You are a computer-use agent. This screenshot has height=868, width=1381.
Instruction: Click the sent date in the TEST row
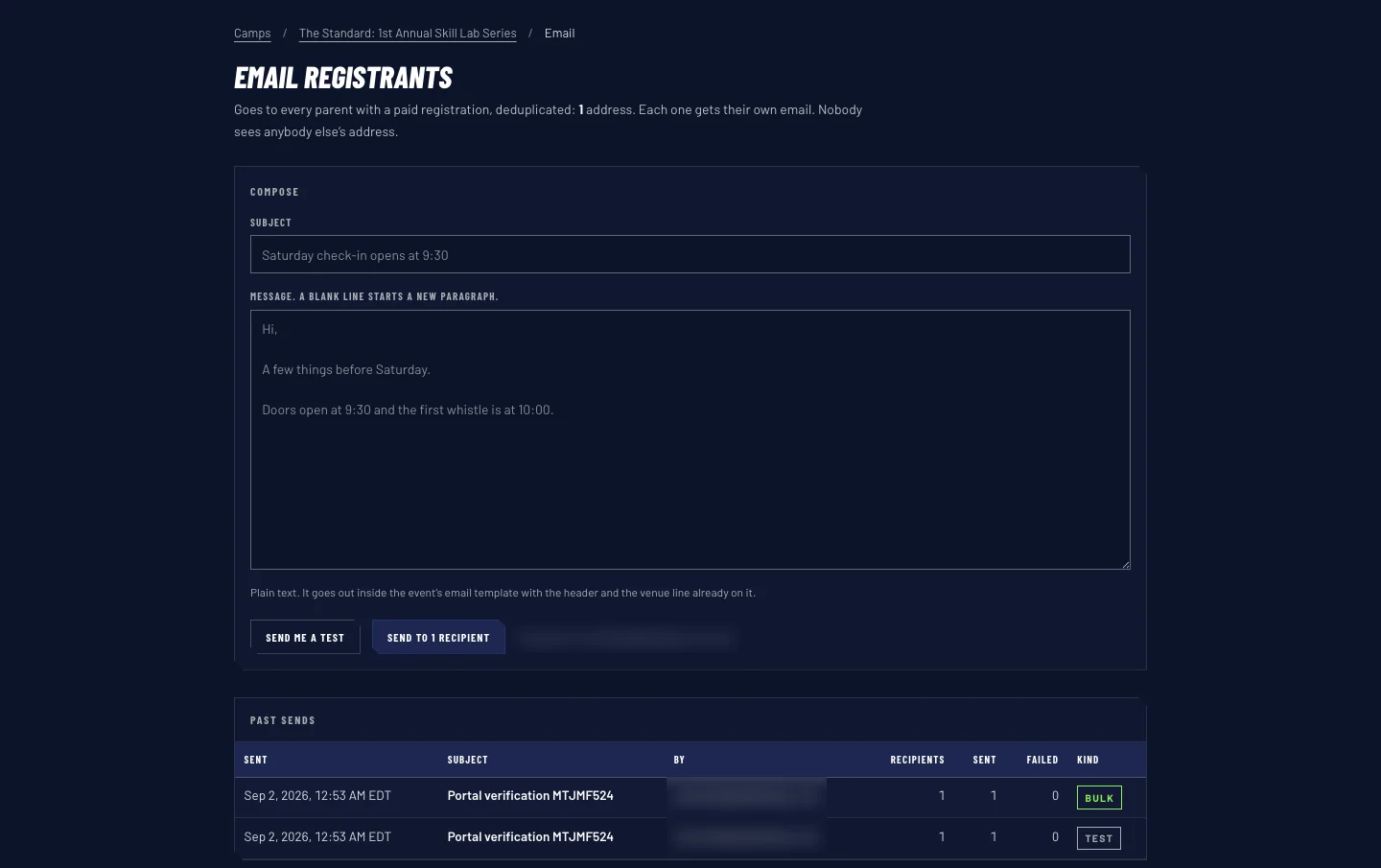[317, 837]
